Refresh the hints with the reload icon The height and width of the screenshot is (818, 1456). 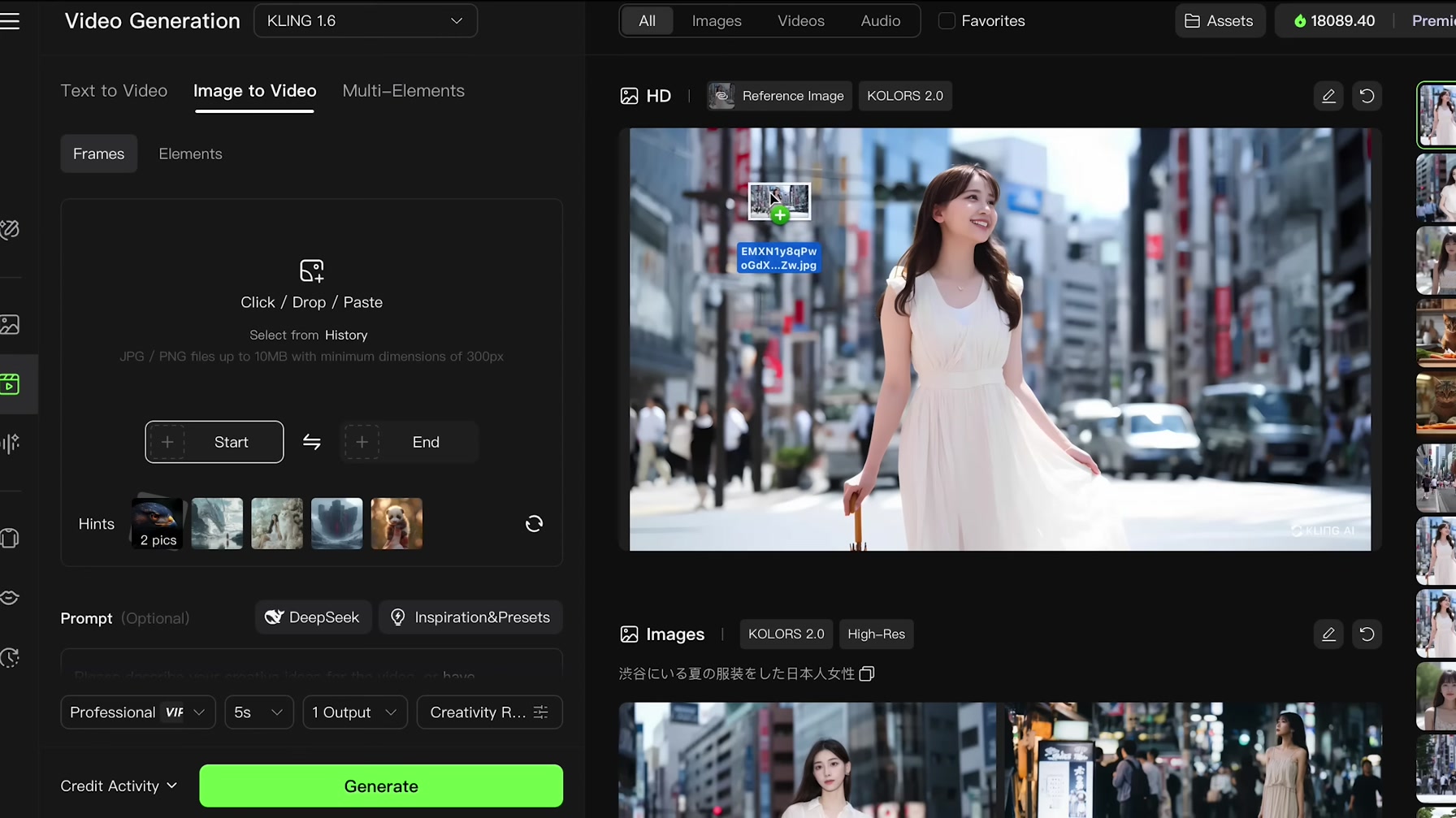(x=534, y=524)
